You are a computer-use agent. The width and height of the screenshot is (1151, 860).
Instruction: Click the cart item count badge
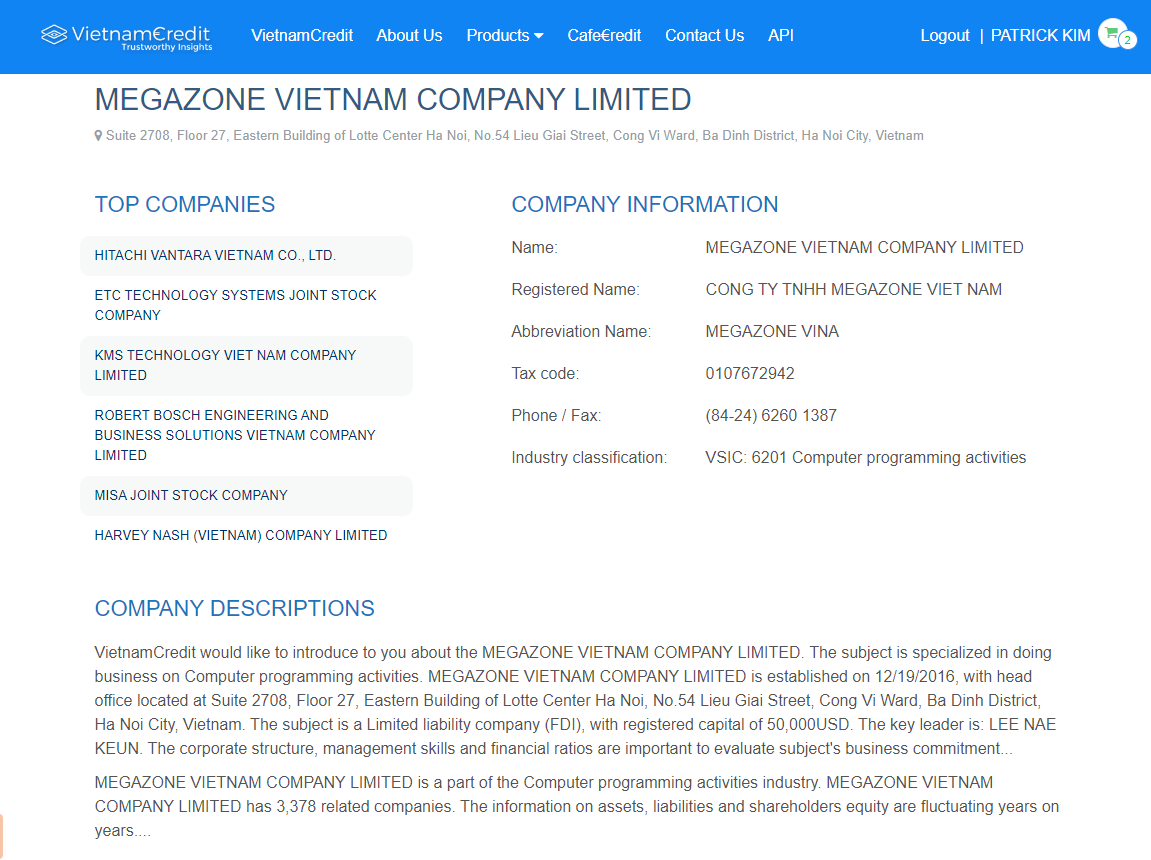tap(1128, 40)
